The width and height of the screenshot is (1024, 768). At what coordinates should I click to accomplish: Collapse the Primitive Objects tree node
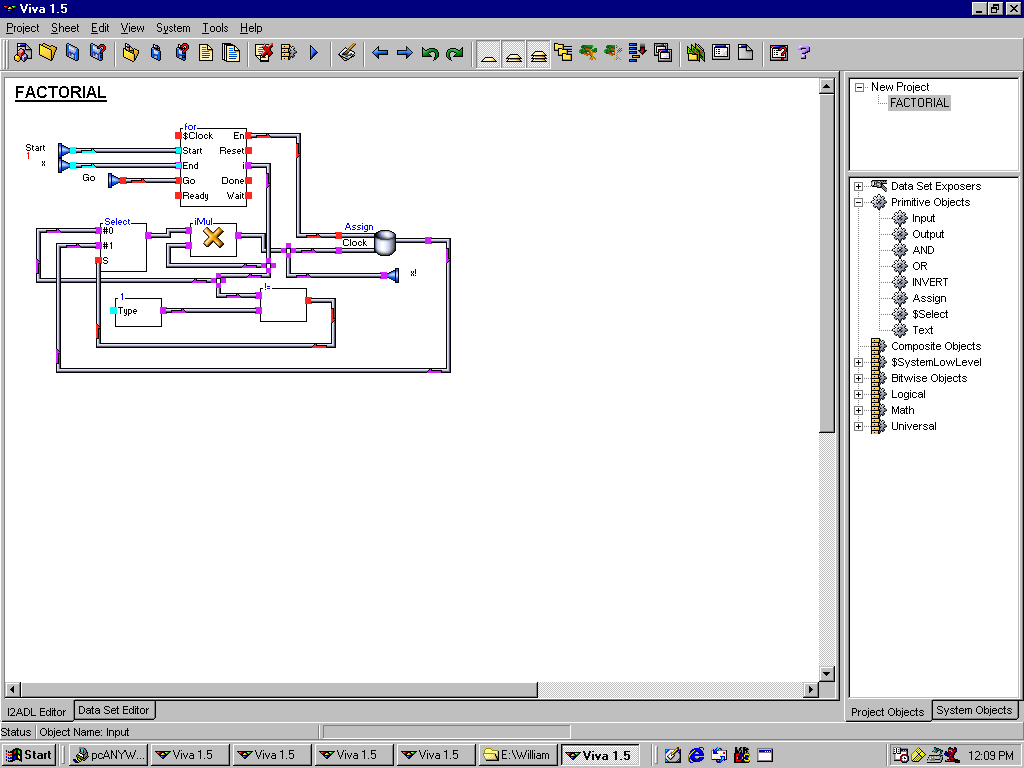pyautogui.click(x=858, y=202)
